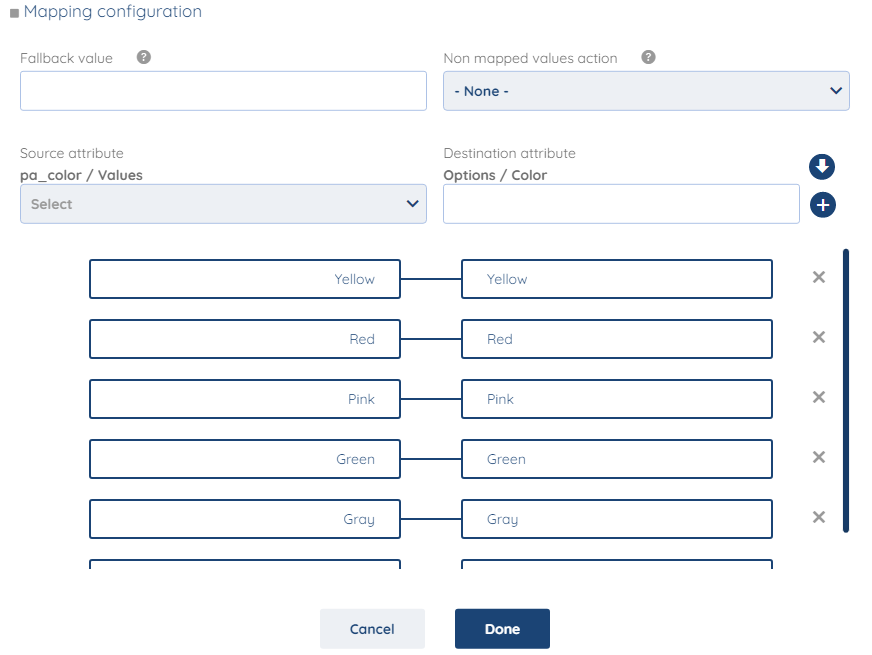
Task: Click the Source attribute label
Action: click(x=72, y=153)
